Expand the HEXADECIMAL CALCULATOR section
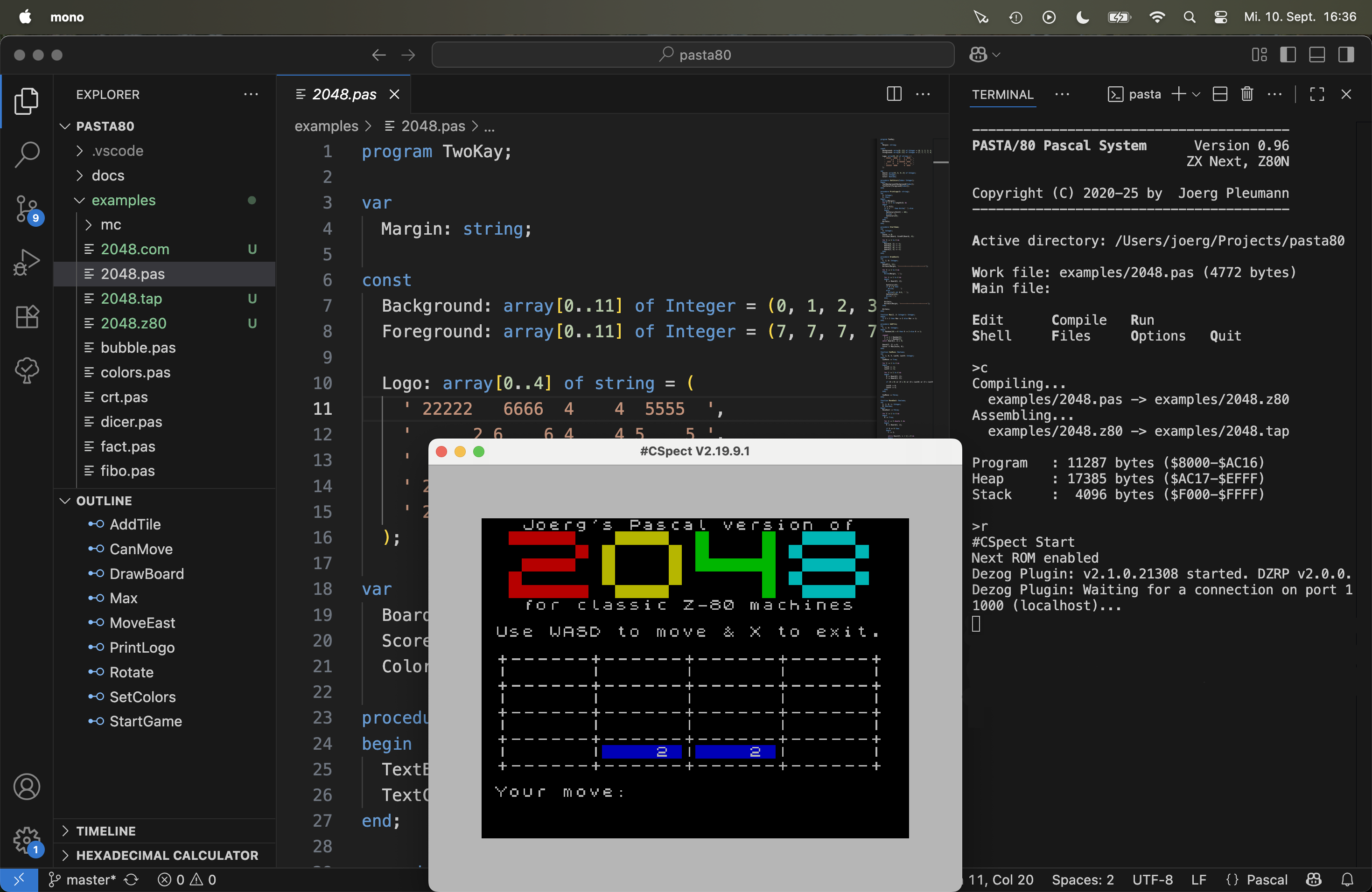1372x892 pixels. (x=164, y=855)
